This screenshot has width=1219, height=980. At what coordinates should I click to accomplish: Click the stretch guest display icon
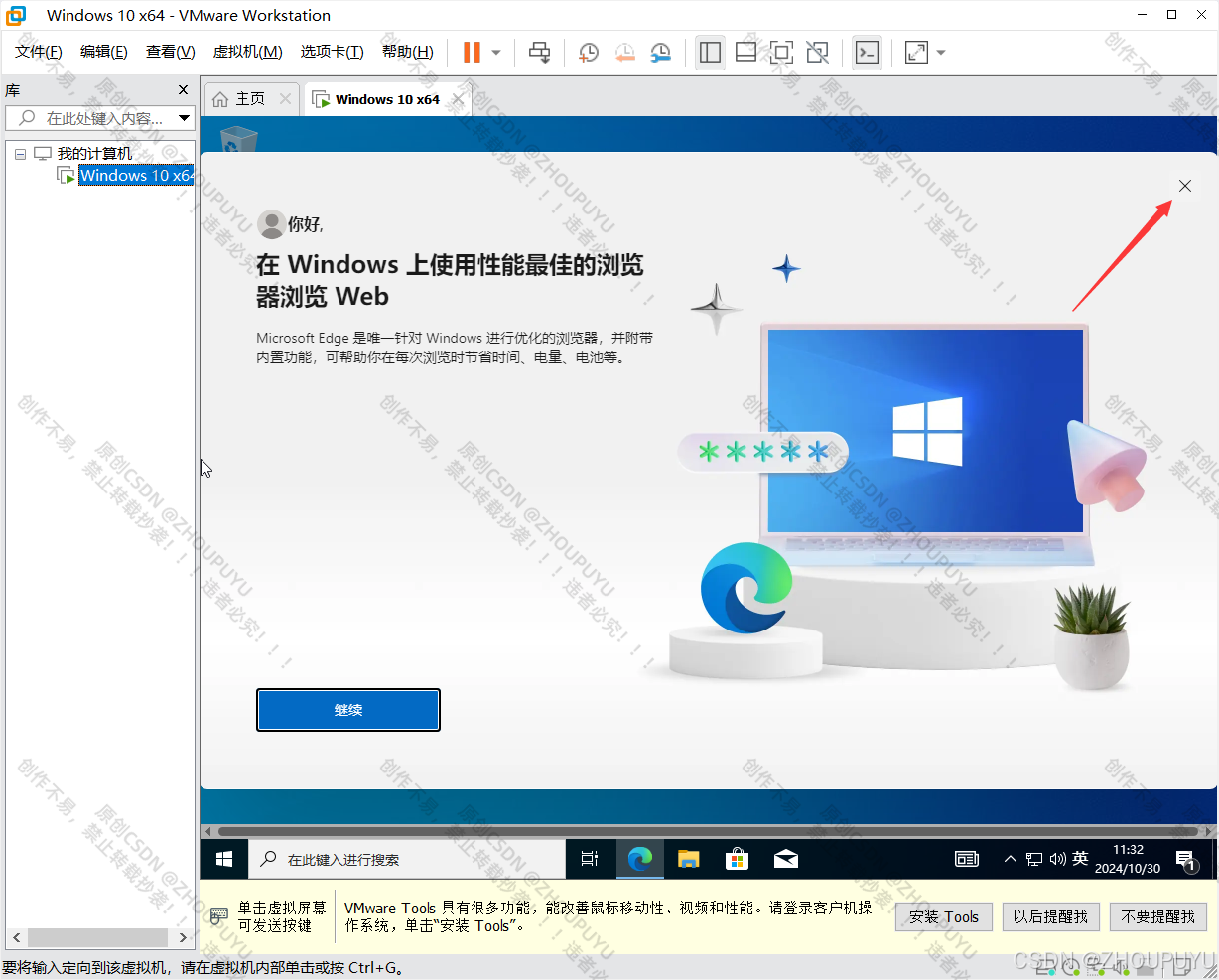(916, 53)
